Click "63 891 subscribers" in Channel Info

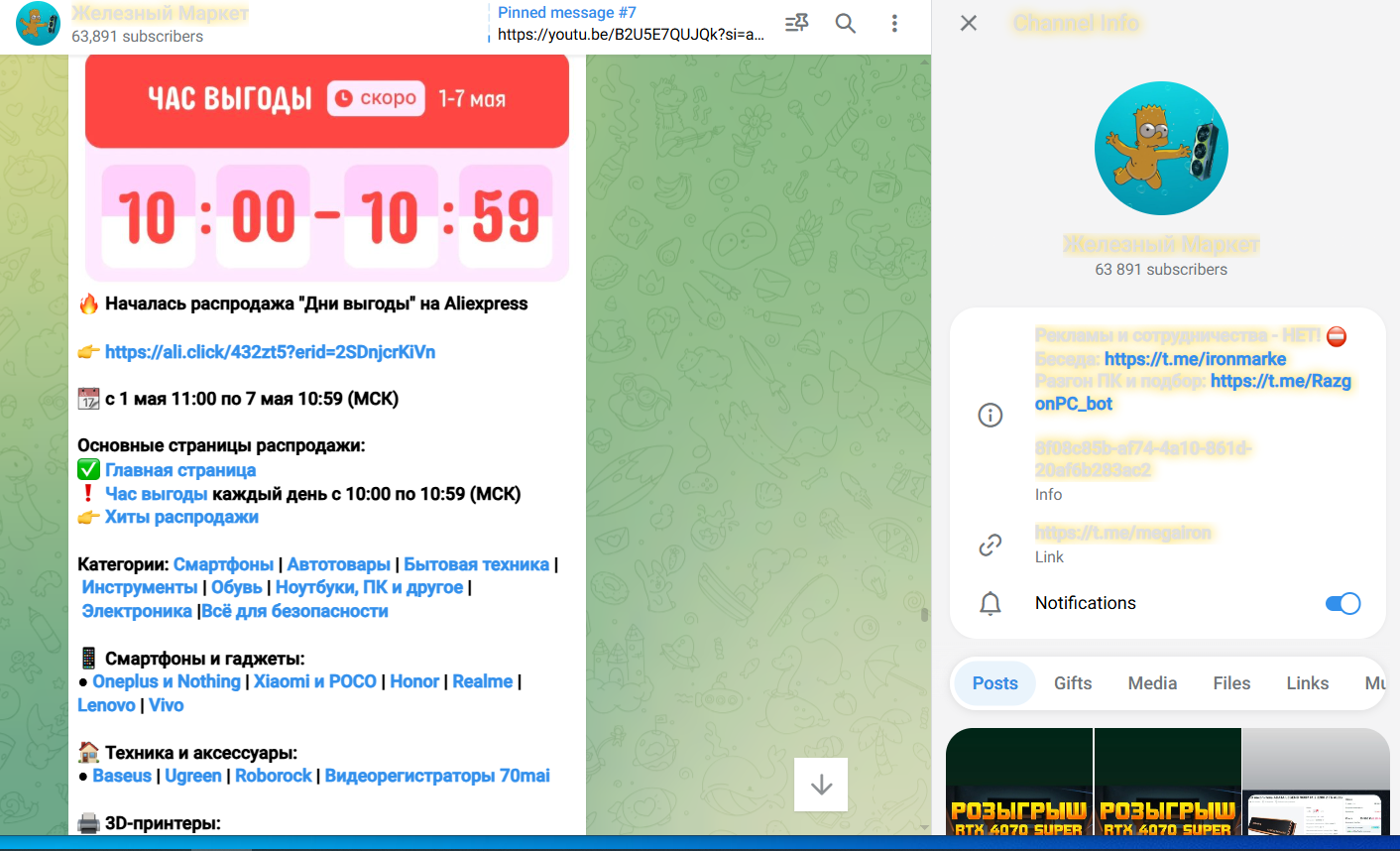point(1161,270)
